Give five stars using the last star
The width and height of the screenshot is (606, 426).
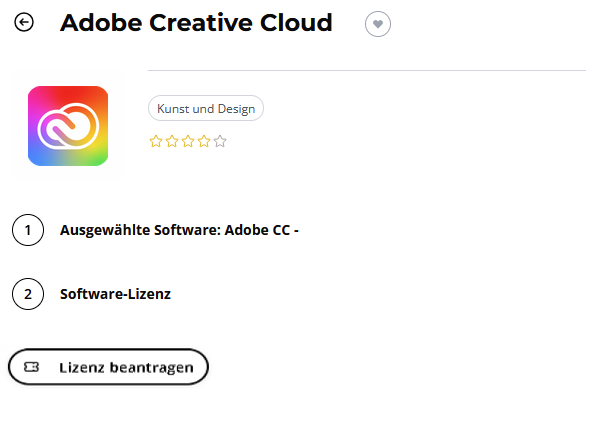pos(220,141)
